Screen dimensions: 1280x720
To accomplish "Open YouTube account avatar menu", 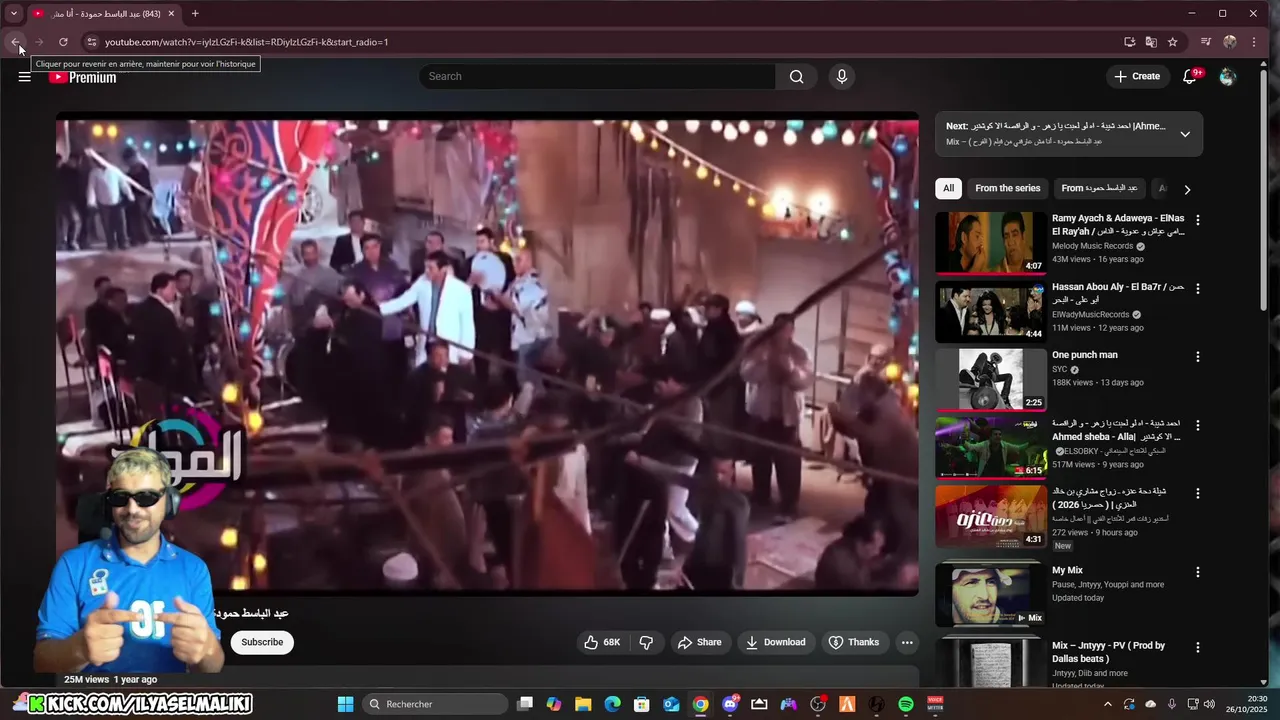I will (x=1228, y=76).
